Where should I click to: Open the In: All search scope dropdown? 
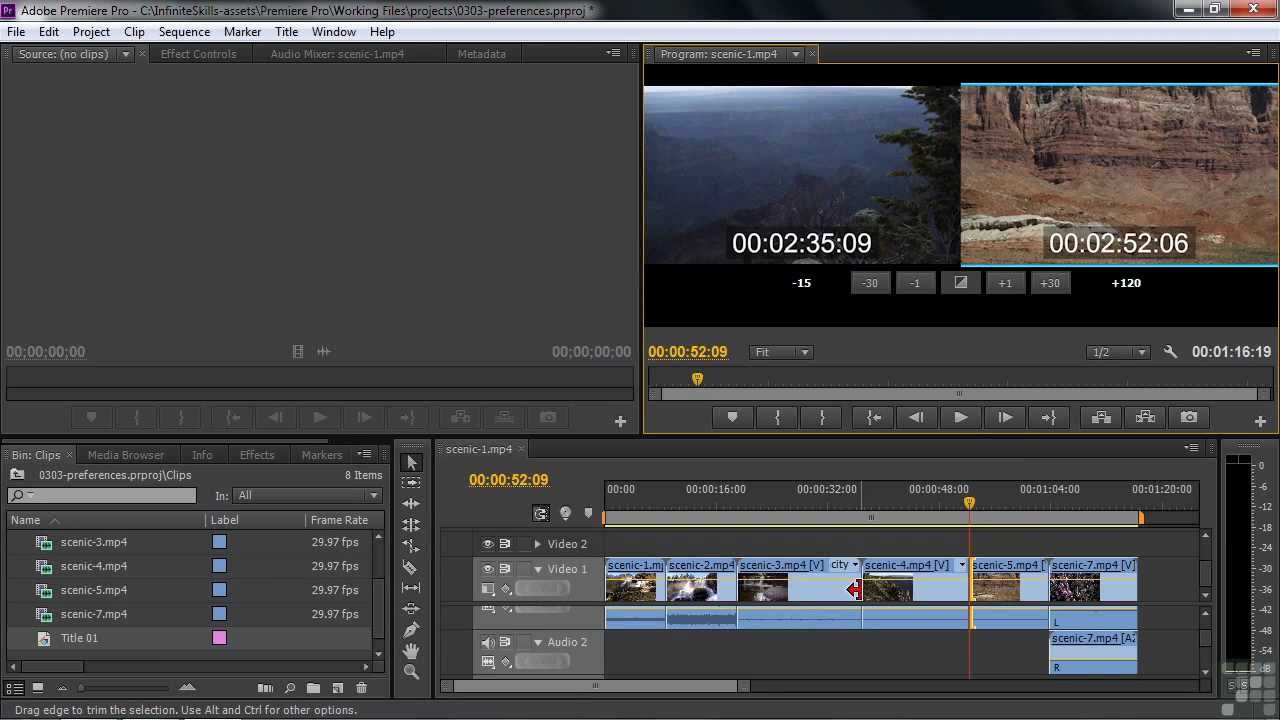pos(308,496)
